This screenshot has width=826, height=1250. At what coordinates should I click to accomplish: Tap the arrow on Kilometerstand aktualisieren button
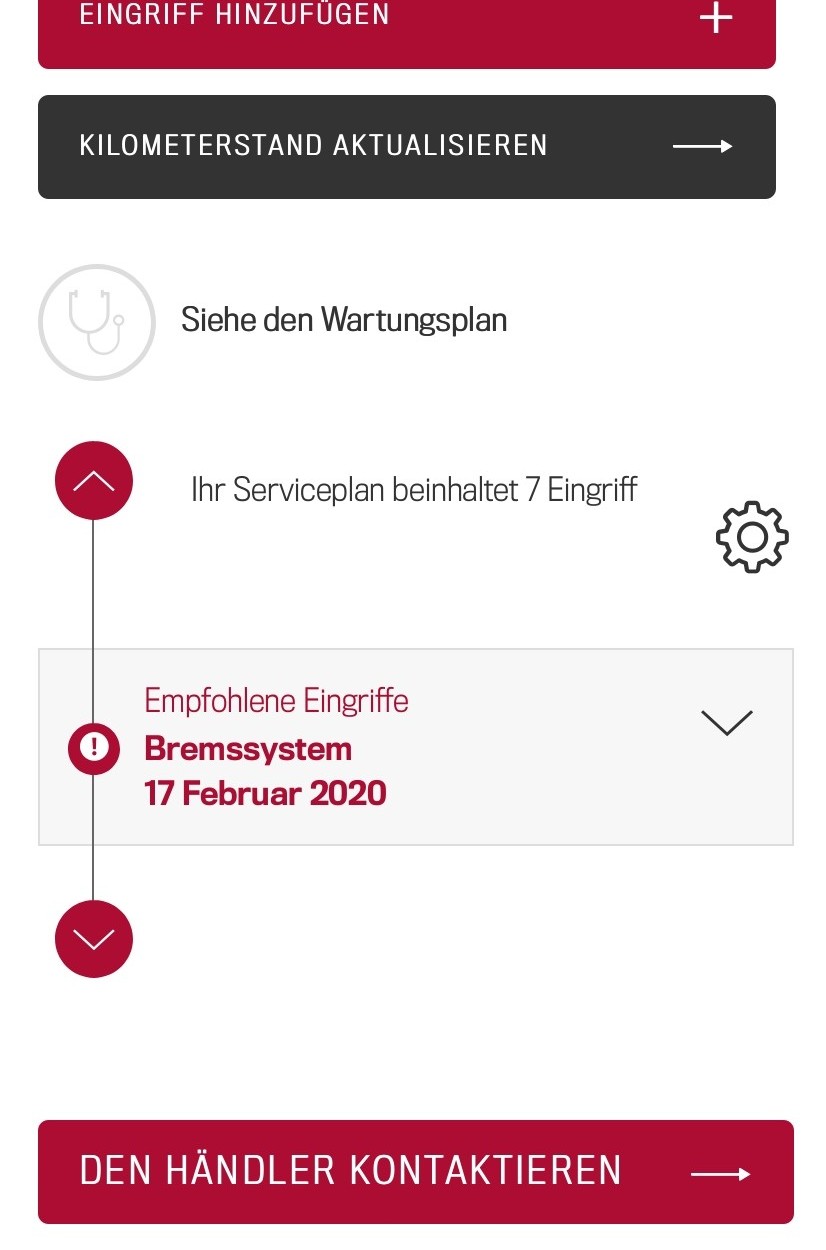[702, 147]
